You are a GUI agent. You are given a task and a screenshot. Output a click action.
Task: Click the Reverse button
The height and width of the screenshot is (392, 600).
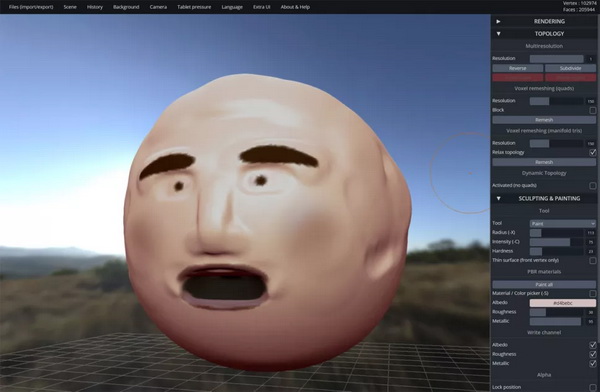pyautogui.click(x=517, y=68)
